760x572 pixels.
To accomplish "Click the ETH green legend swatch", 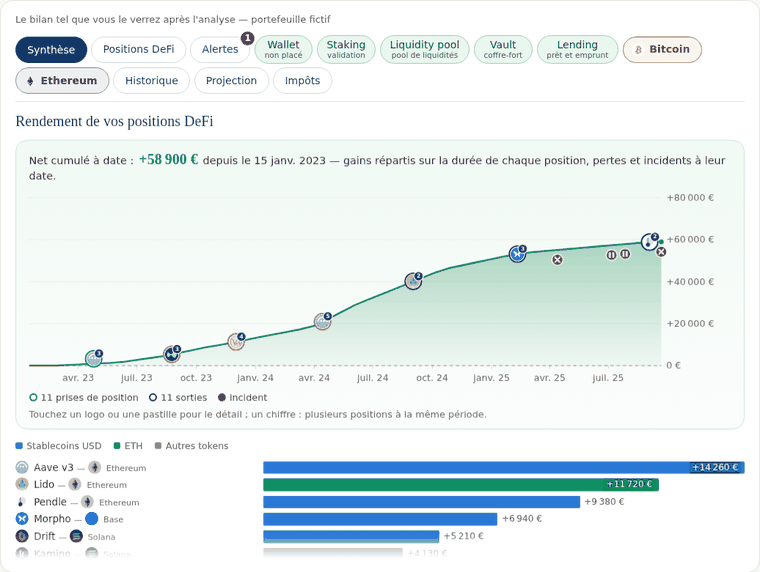I will coord(117,445).
